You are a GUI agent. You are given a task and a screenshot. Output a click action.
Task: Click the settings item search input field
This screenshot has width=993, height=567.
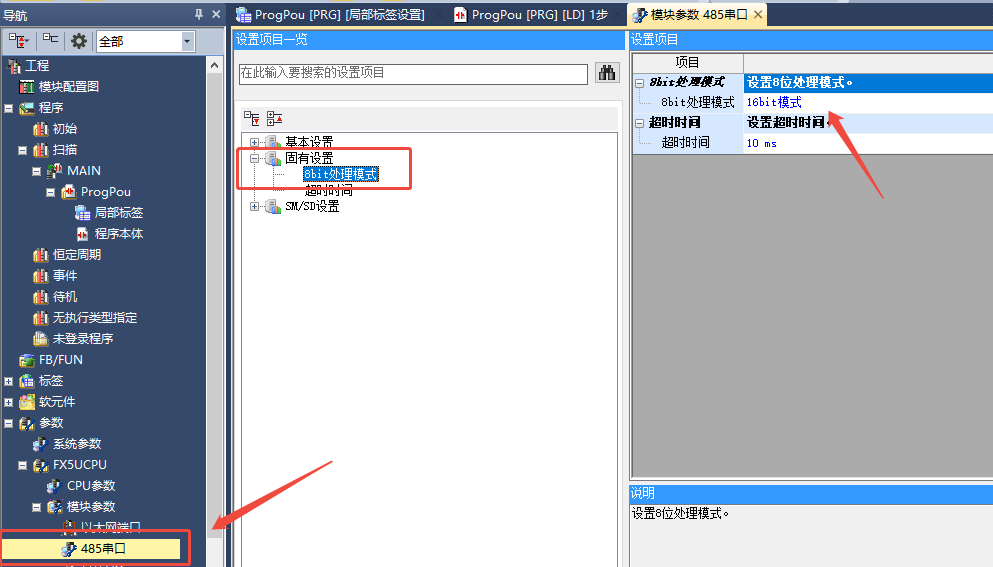click(412, 73)
